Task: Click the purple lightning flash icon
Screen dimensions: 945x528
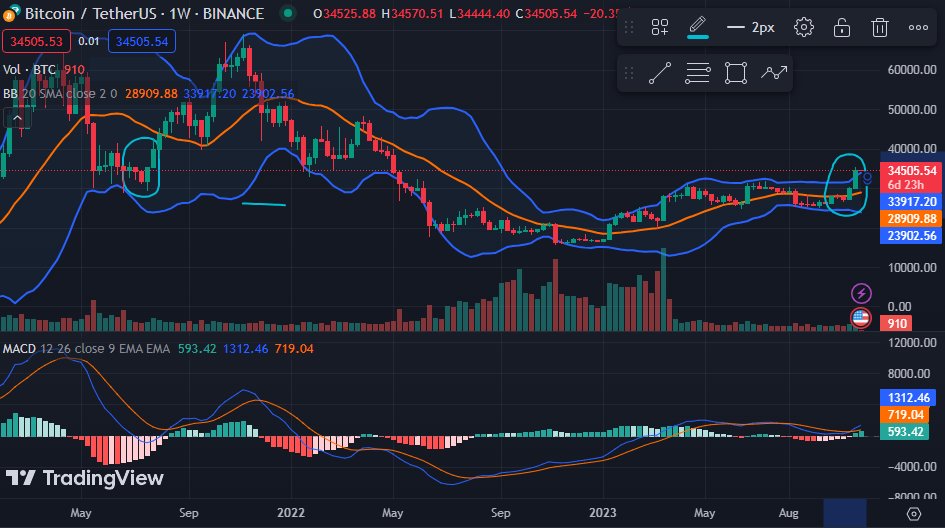Action: point(861,294)
